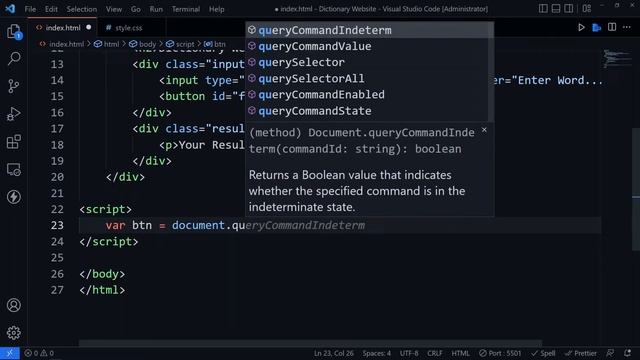Viewport: 640px width, 360px height.
Task: Open the Extensions view
Action: [x=13, y=142]
